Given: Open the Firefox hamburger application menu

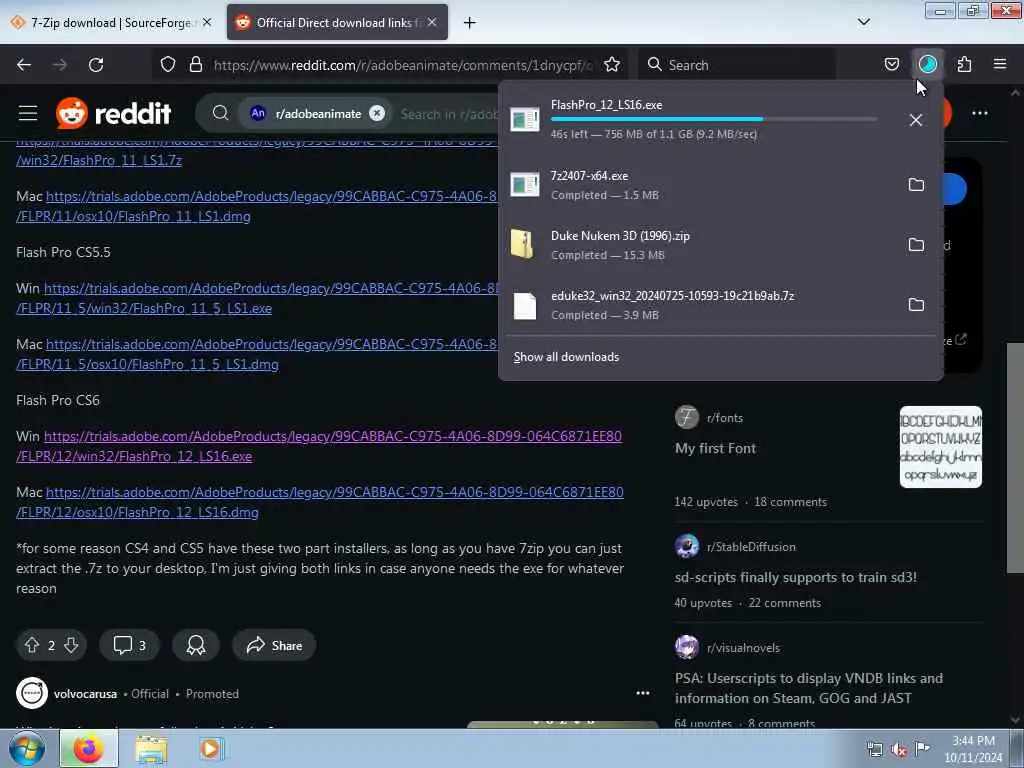Looking at the screenshot, I should 1000,65.
